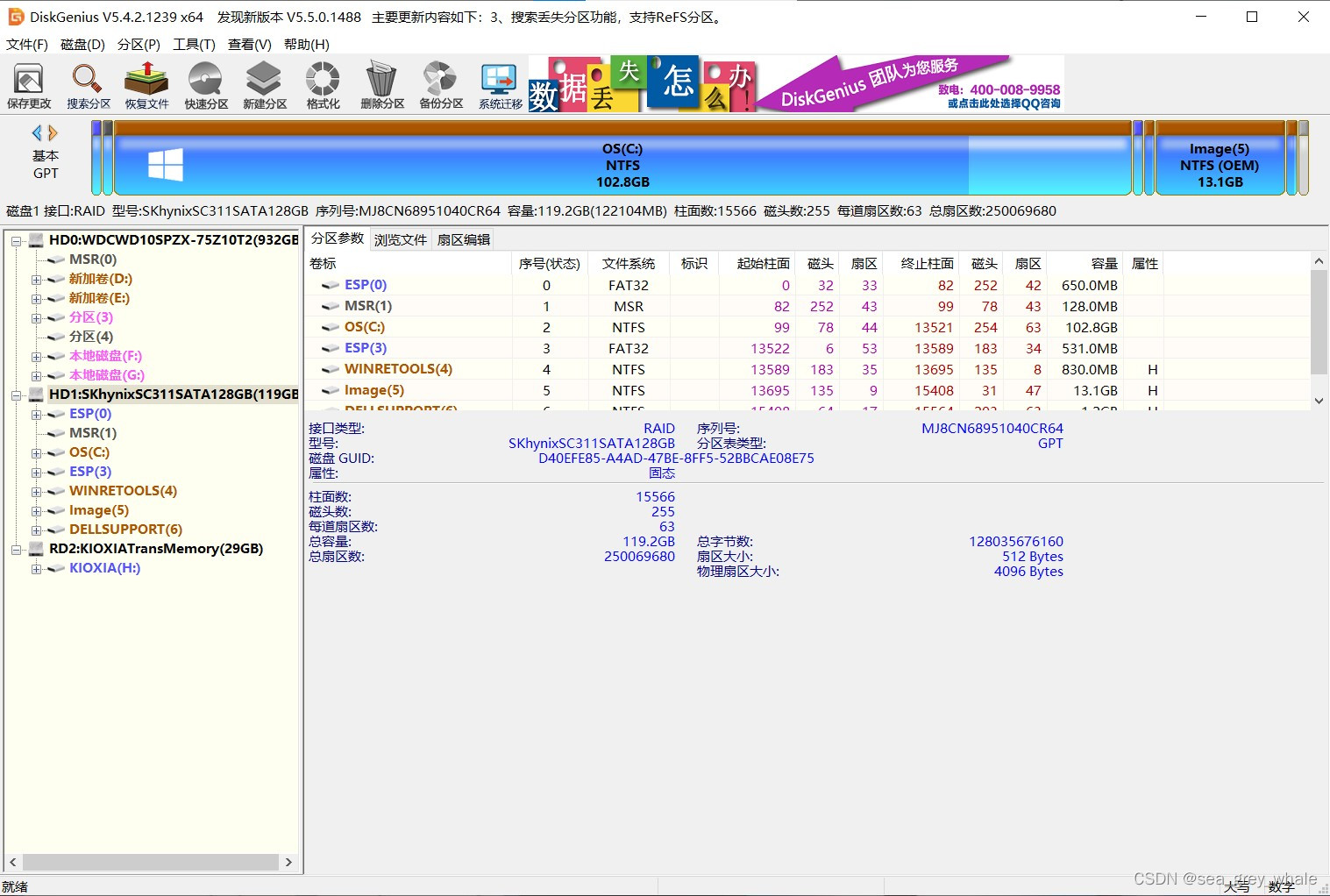Select the Image(5) partition block in disk map
Viewport: 1330px width, 896px height.
(1220, 158)
